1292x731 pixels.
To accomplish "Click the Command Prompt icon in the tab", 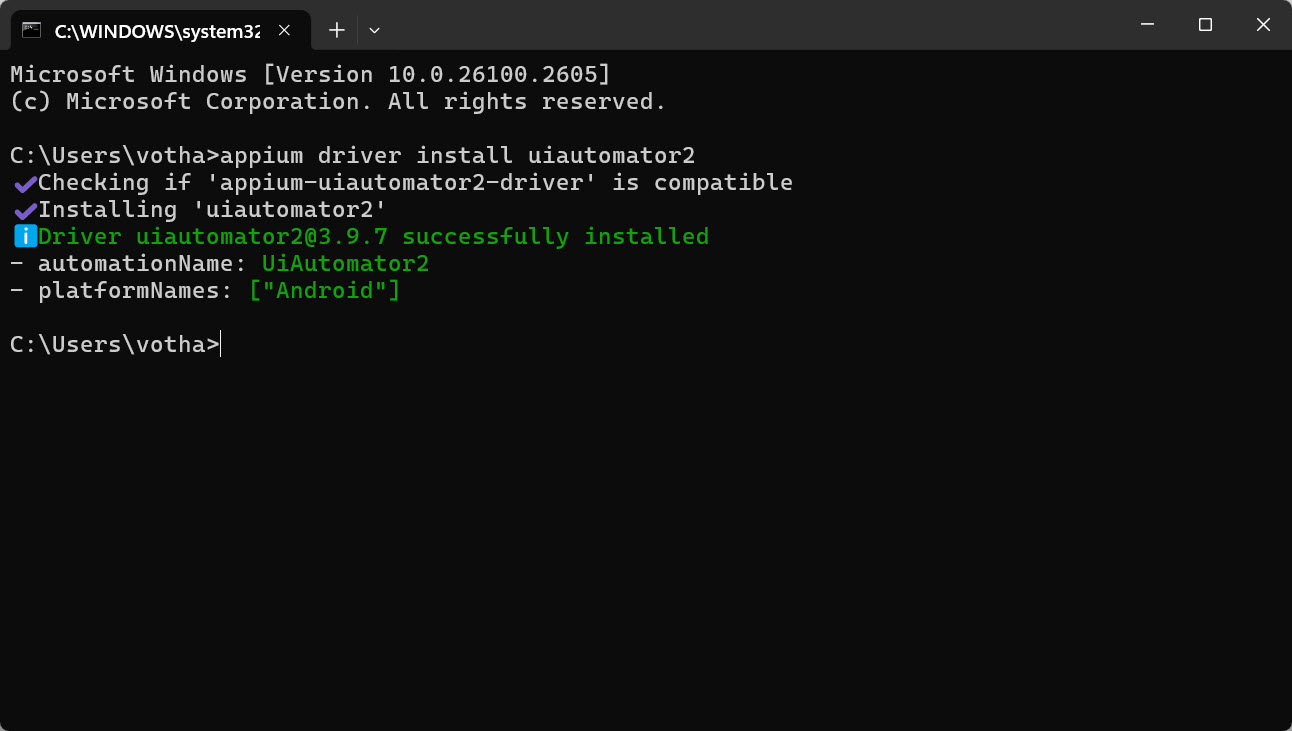I will click(32, 30).
